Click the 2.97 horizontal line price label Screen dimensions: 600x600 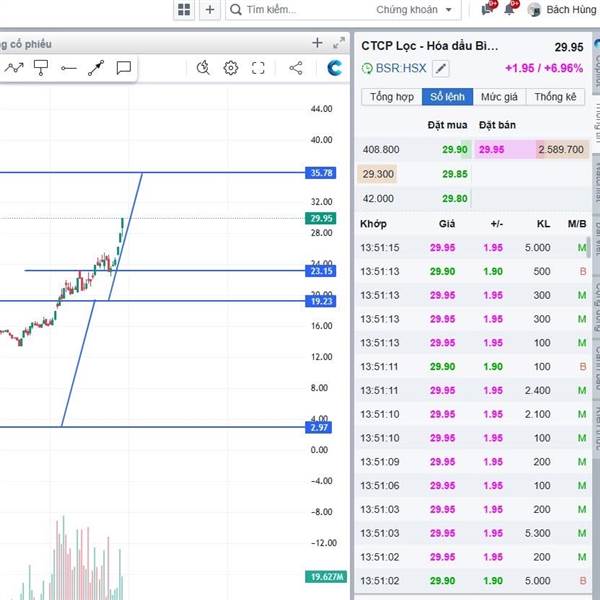318,427
